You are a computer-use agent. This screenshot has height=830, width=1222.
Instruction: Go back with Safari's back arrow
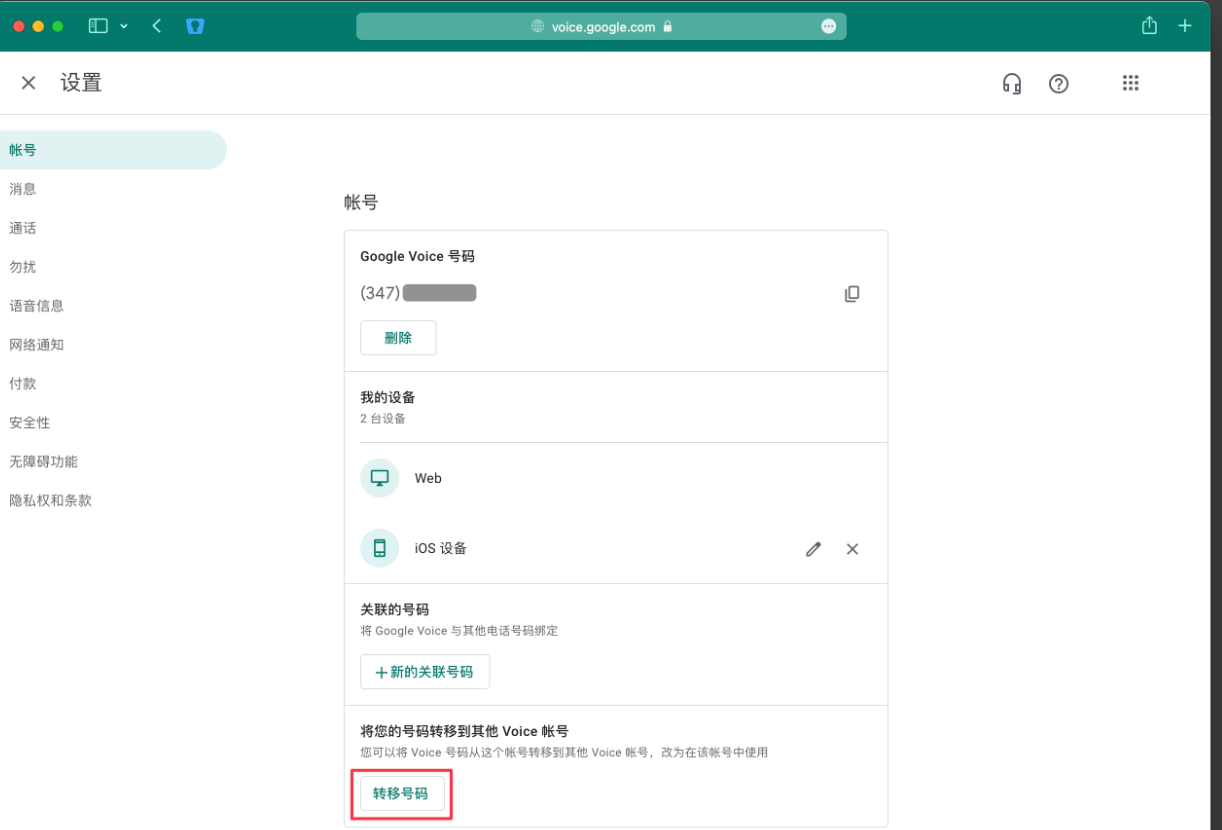(157, 26)
